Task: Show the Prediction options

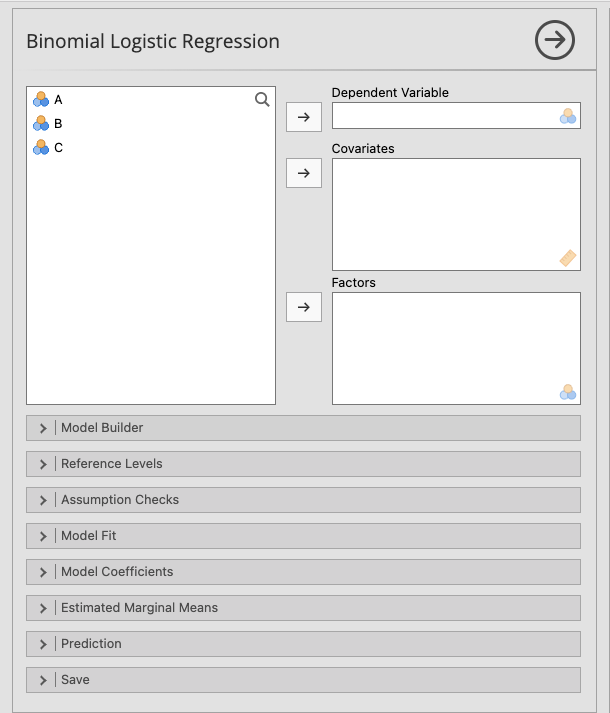Action: [x=303, y=644]
